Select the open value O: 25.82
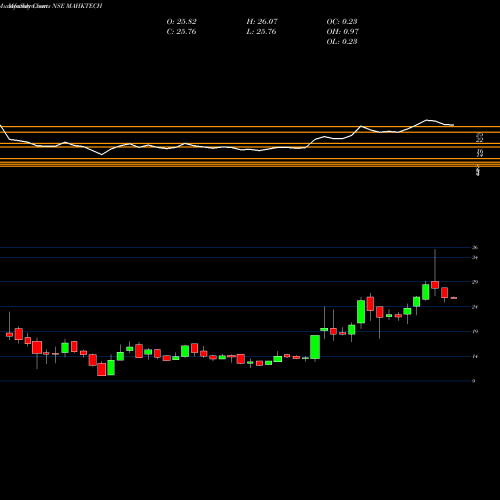 click(181, 22)
